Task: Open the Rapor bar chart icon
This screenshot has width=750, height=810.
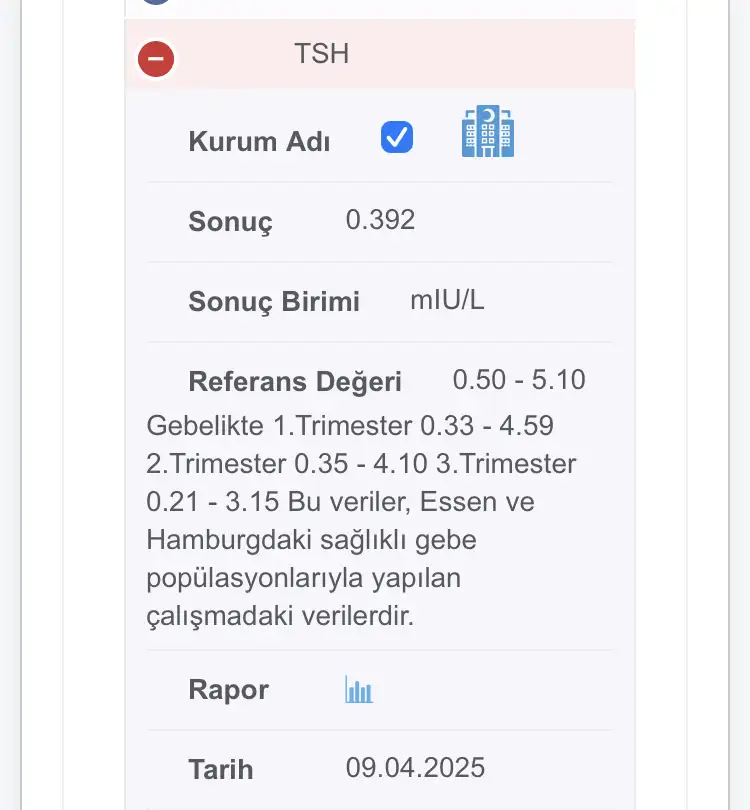Action: 359,690
